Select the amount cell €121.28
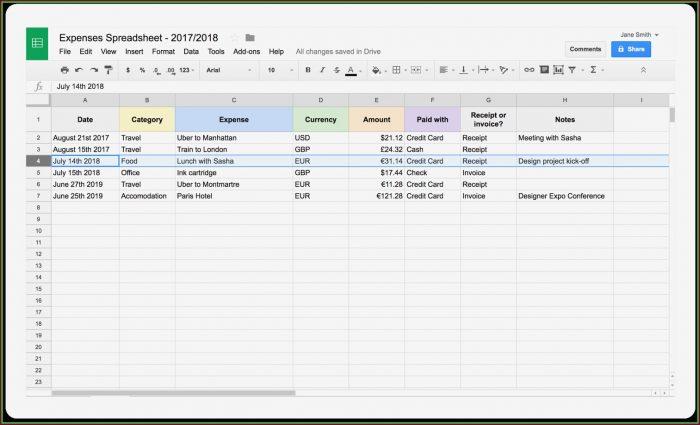The image size is (700, 425). point(376,196)
